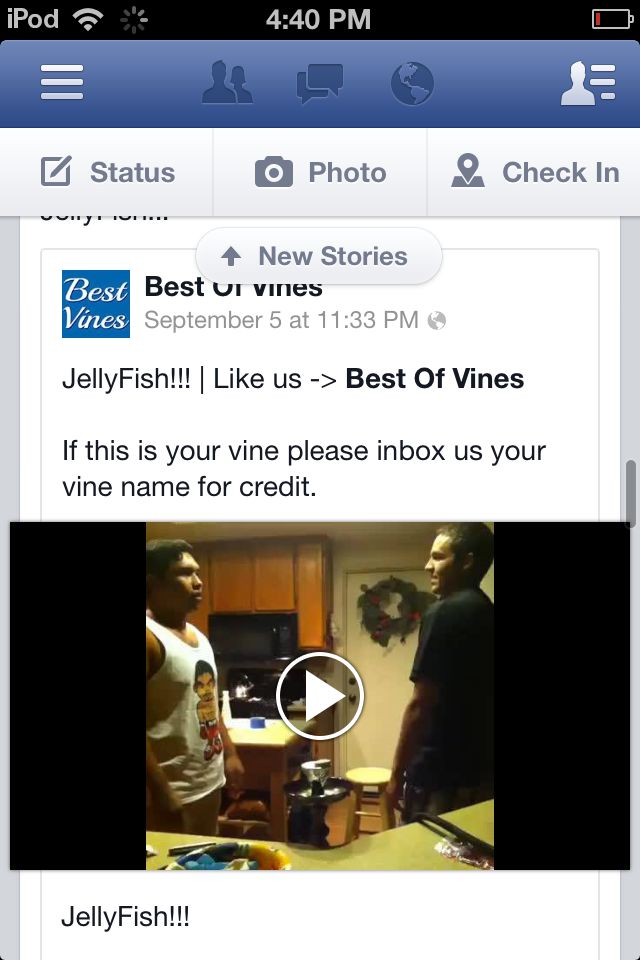Tap the Check In location pin icon
The height and width of the screenshot is (960, 640).
tap(468, 170)
